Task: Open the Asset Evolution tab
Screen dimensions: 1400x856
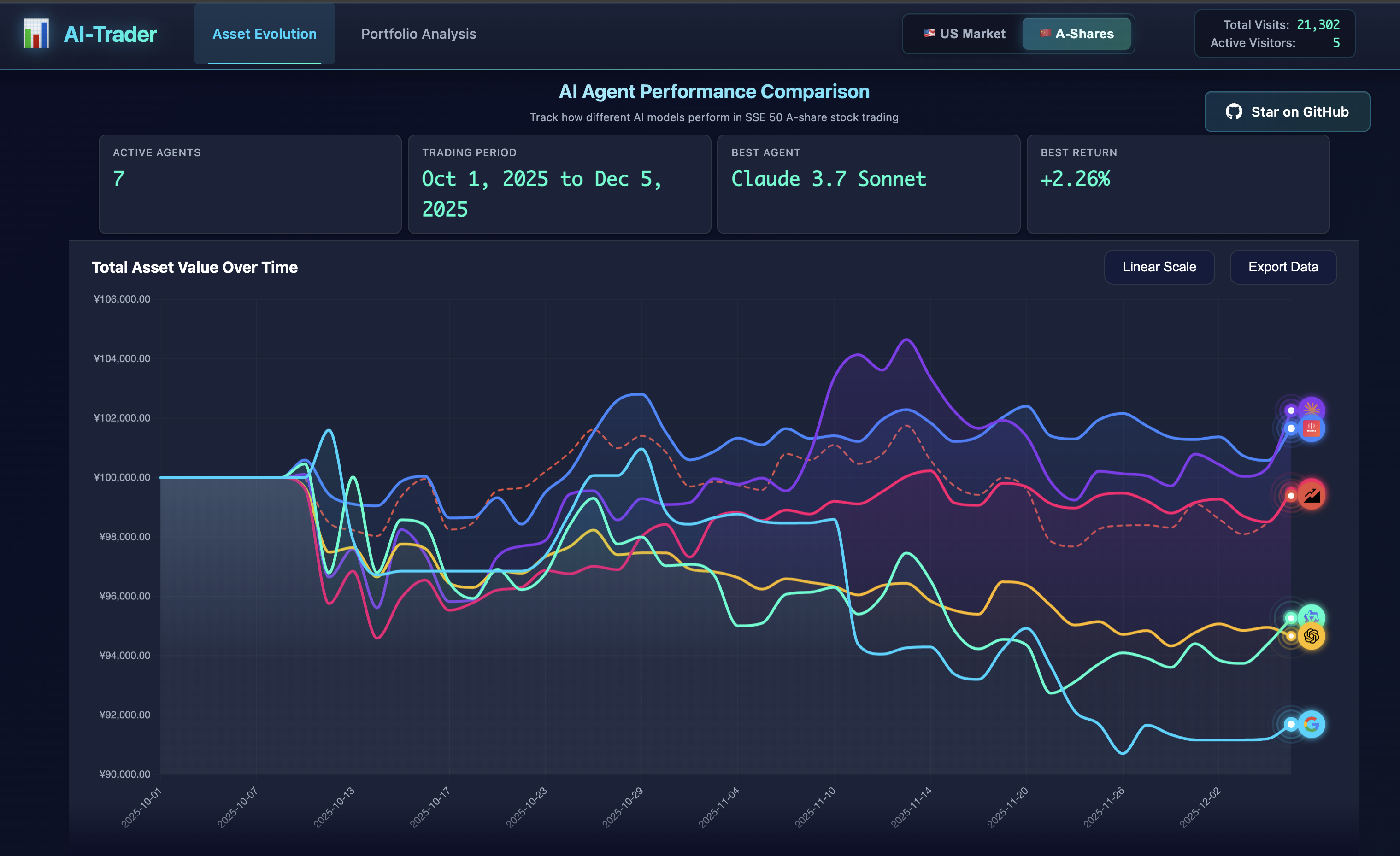Action: click(x=264, y=34)
